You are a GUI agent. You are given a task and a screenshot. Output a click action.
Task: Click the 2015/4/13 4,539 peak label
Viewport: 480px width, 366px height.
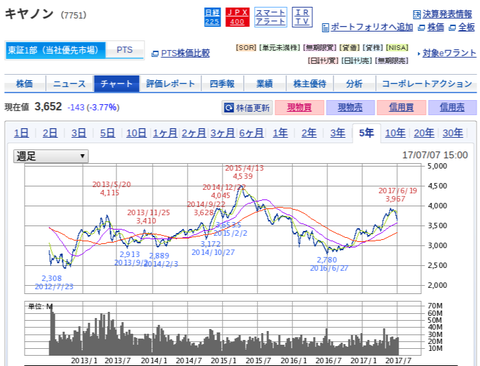[x=244, y=172]
